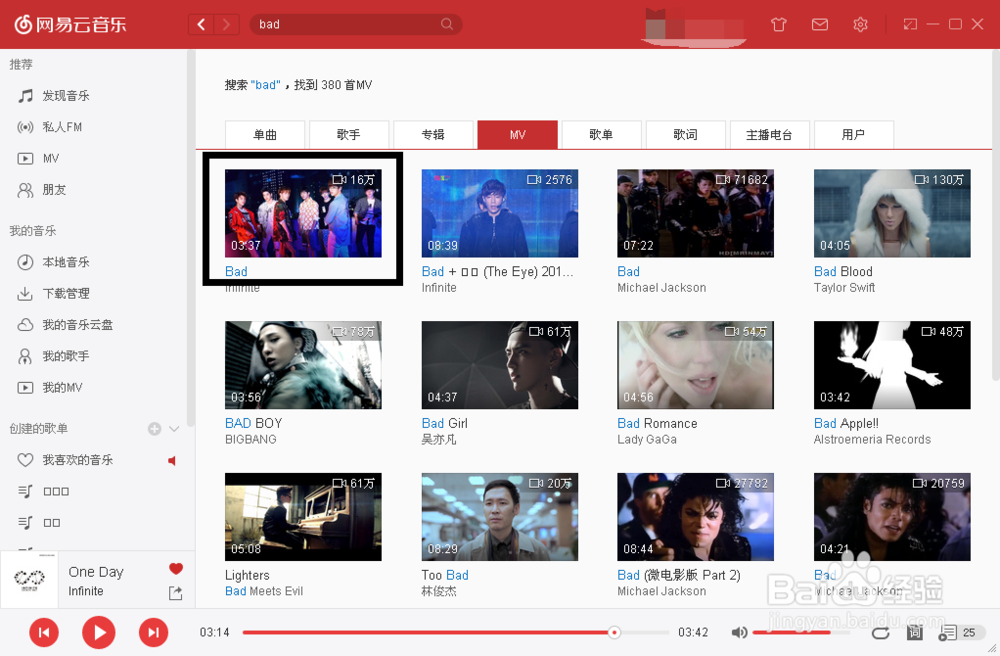The height and width of the screenshot is (656, 1000).
Task: Switch to mini mode icon
Action: (909, 24)
